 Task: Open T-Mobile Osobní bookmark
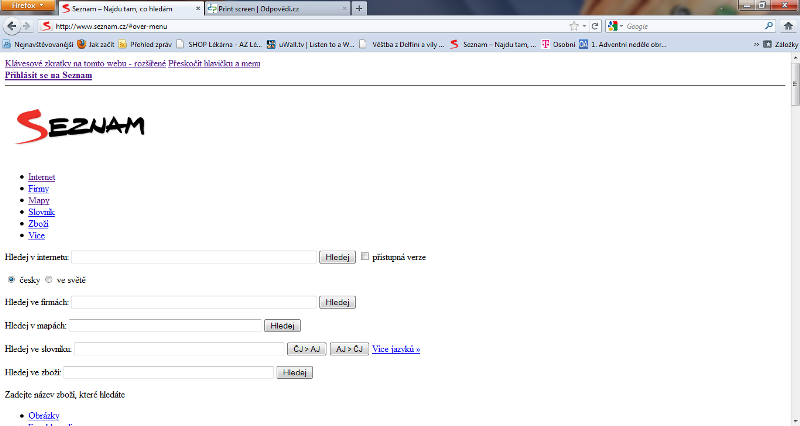click(558, 44)
